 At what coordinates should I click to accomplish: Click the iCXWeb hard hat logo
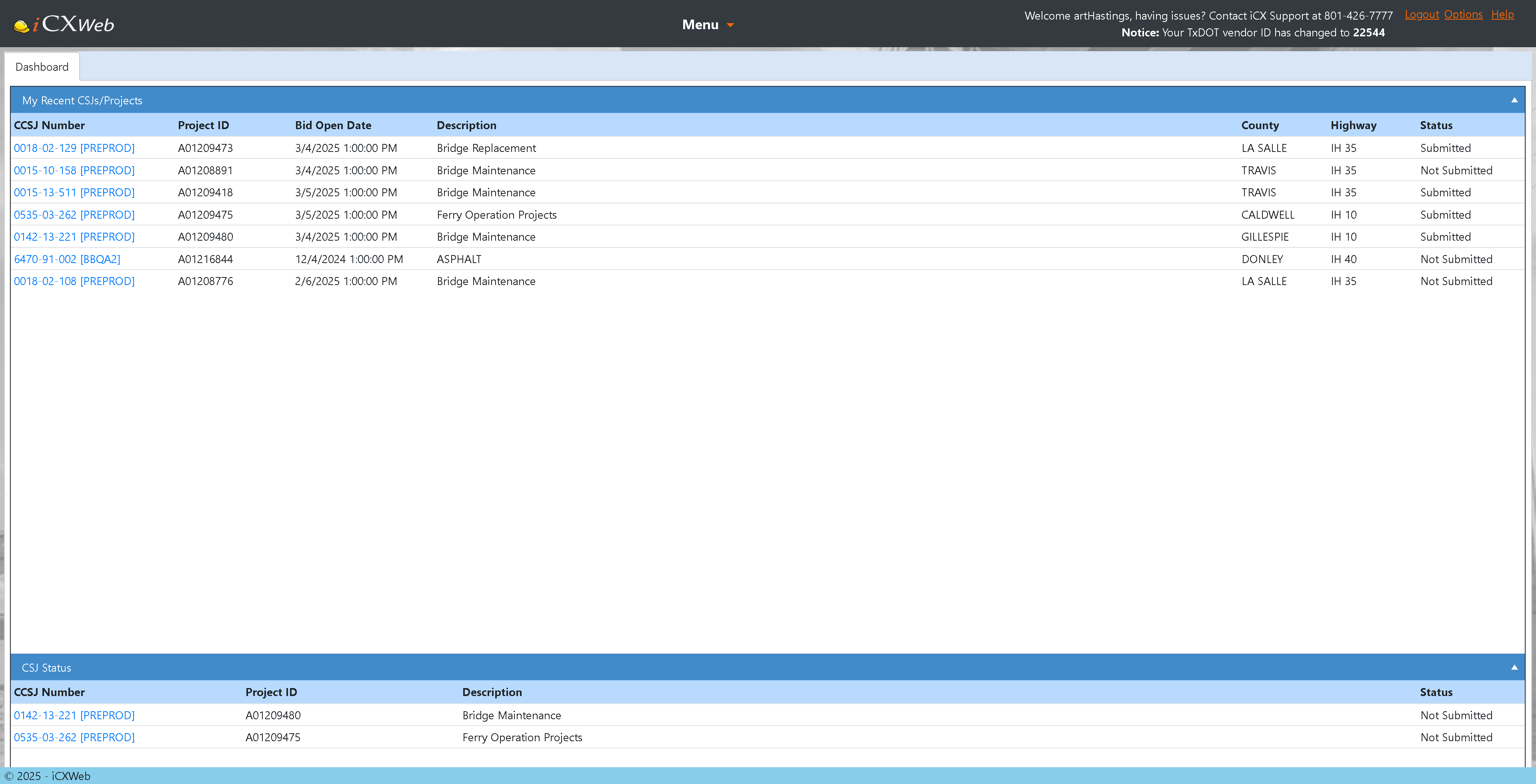tap(64, 24)
